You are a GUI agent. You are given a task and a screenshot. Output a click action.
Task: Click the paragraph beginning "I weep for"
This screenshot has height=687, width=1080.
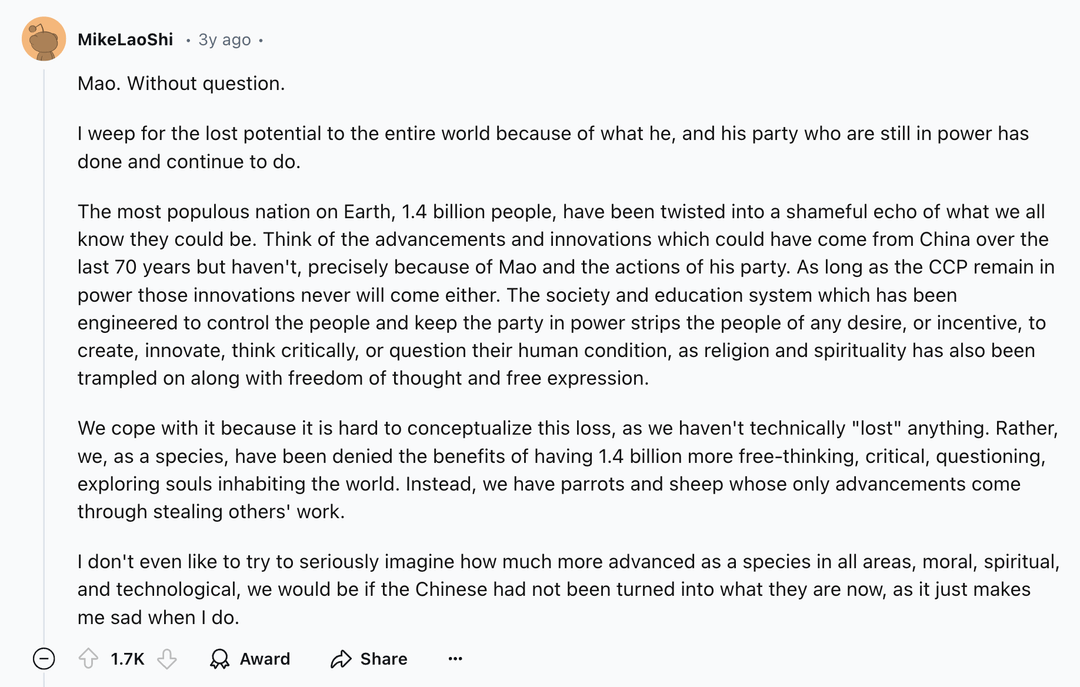click(553, 147)
